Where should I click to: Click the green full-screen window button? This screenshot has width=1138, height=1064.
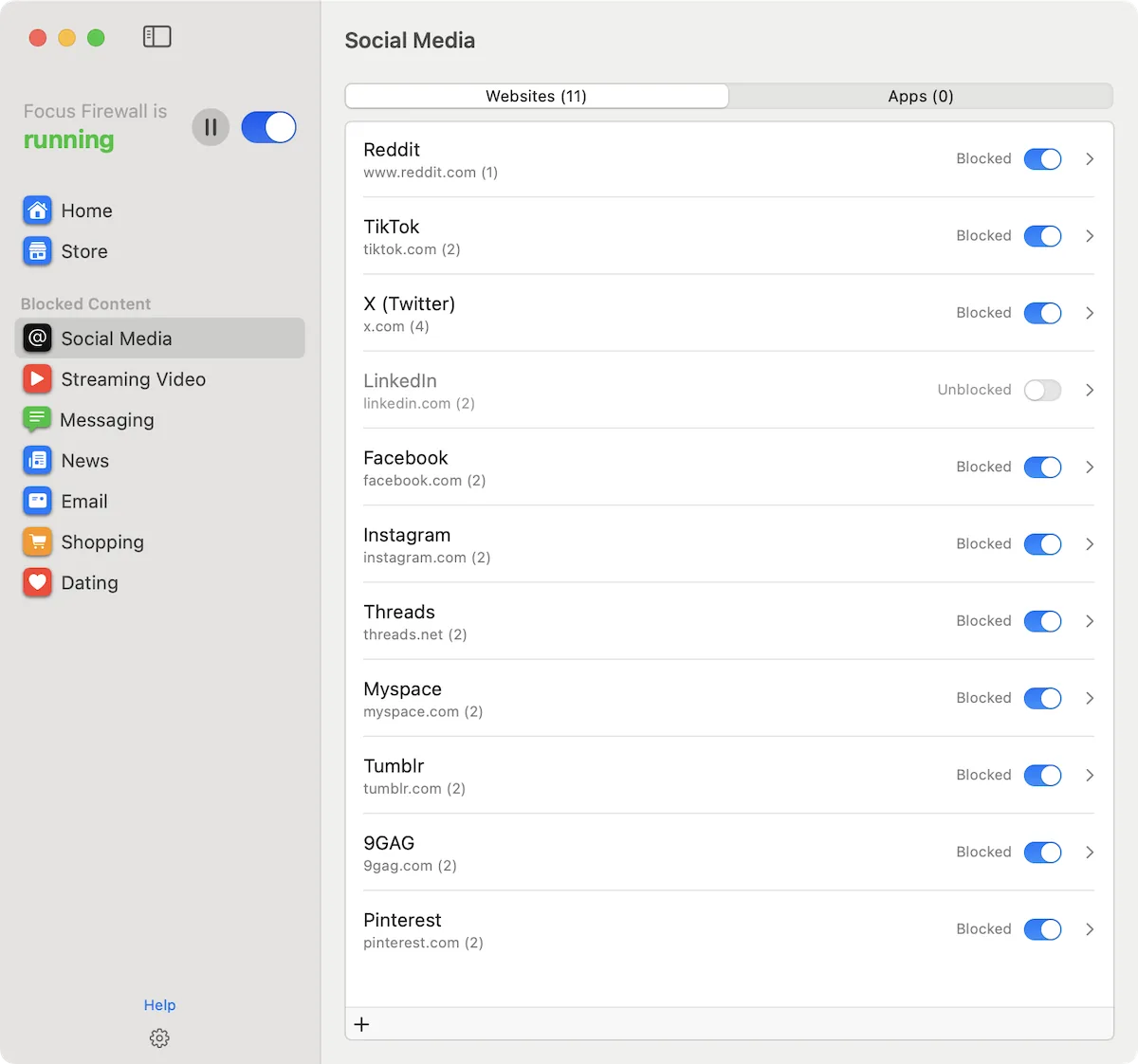coord(96,38)
